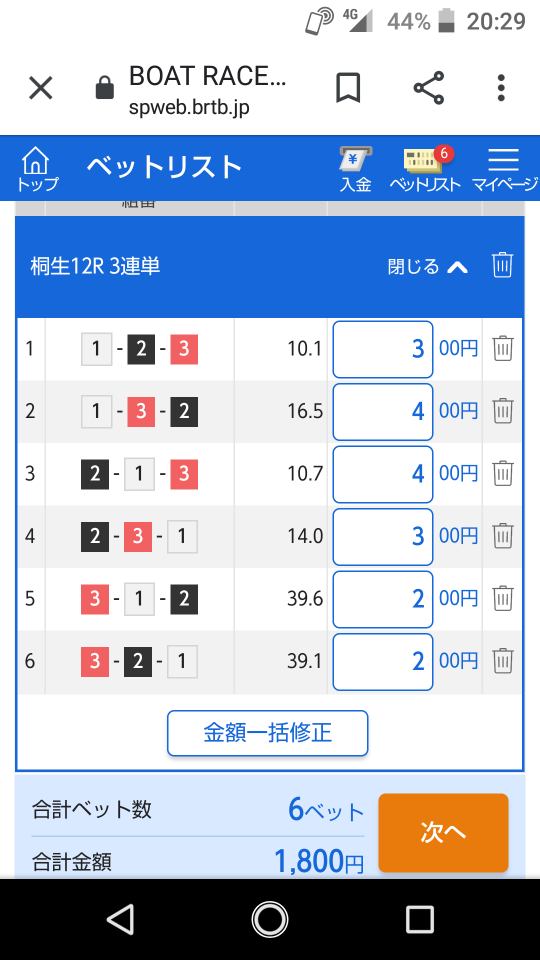
Task: Open the browser three-dot overflow menu
Action: point(501,88)
